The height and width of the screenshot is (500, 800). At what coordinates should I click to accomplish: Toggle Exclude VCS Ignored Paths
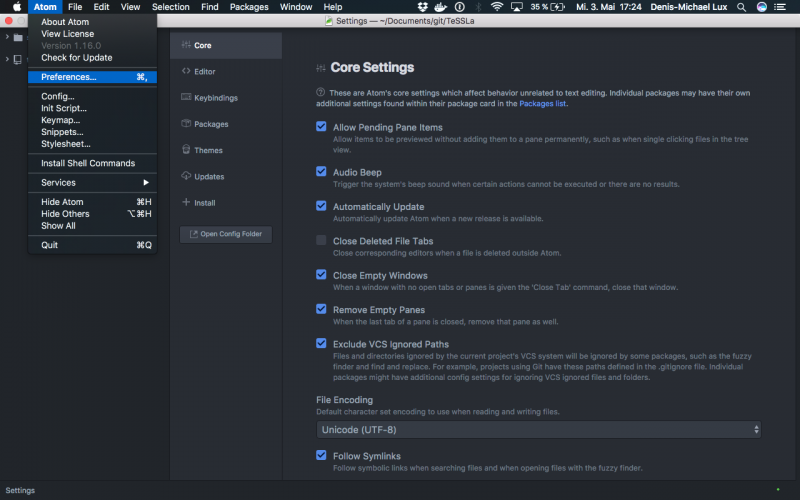tap(321, 343)
